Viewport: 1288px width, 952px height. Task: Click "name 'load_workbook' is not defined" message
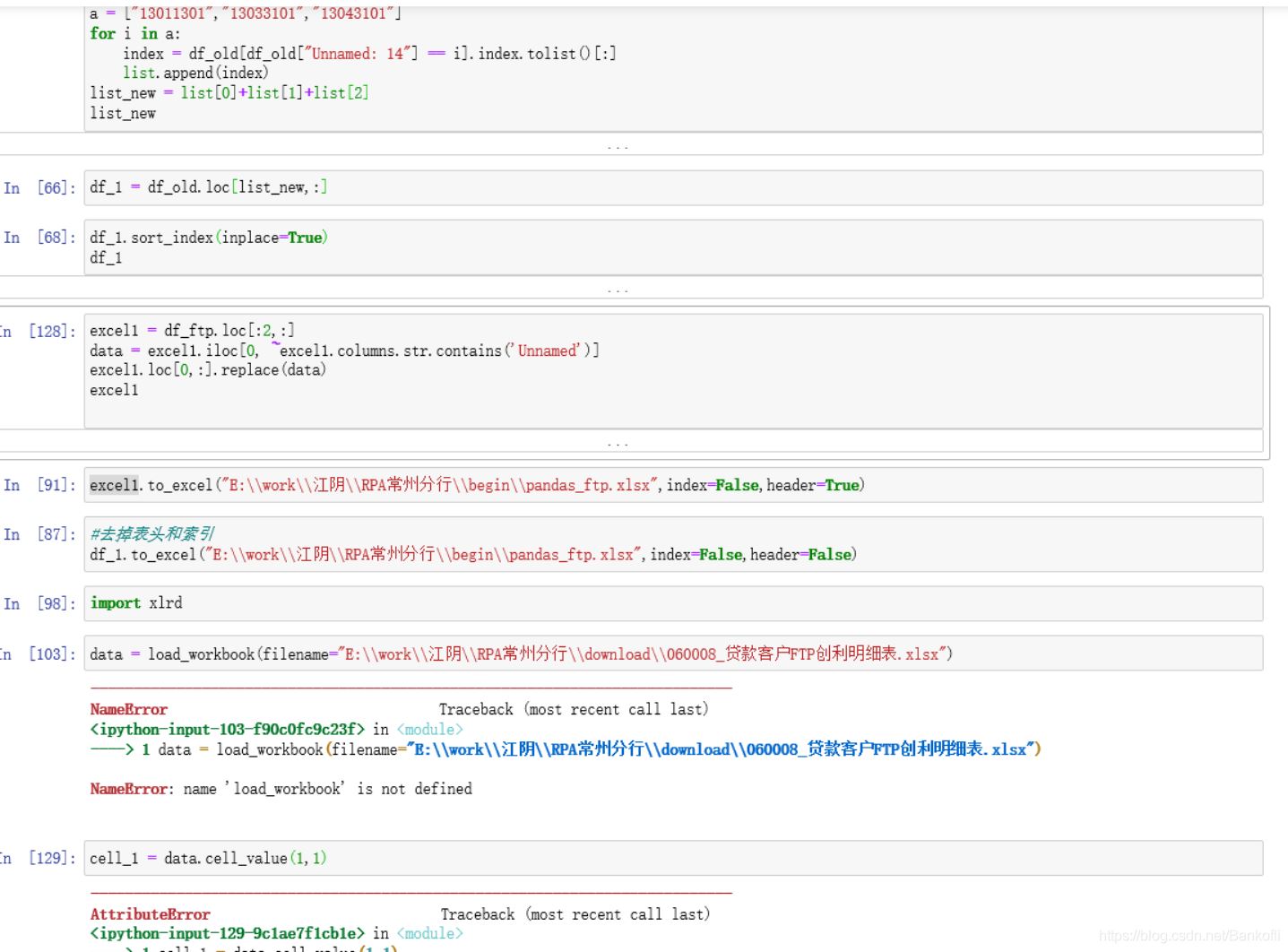pyautogui.click(x=328, y=789)
